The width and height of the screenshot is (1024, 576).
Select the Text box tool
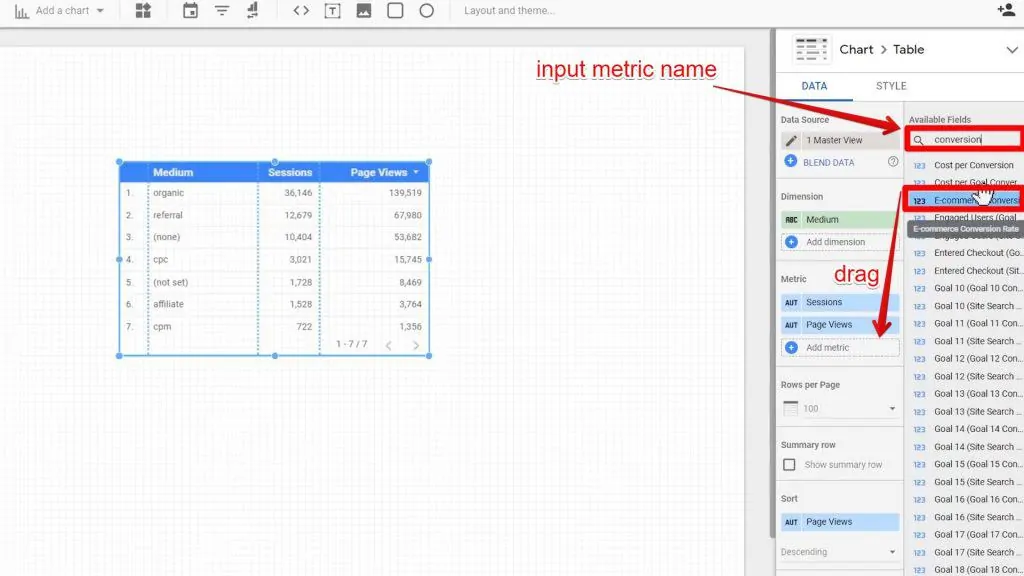coord(333,11)
